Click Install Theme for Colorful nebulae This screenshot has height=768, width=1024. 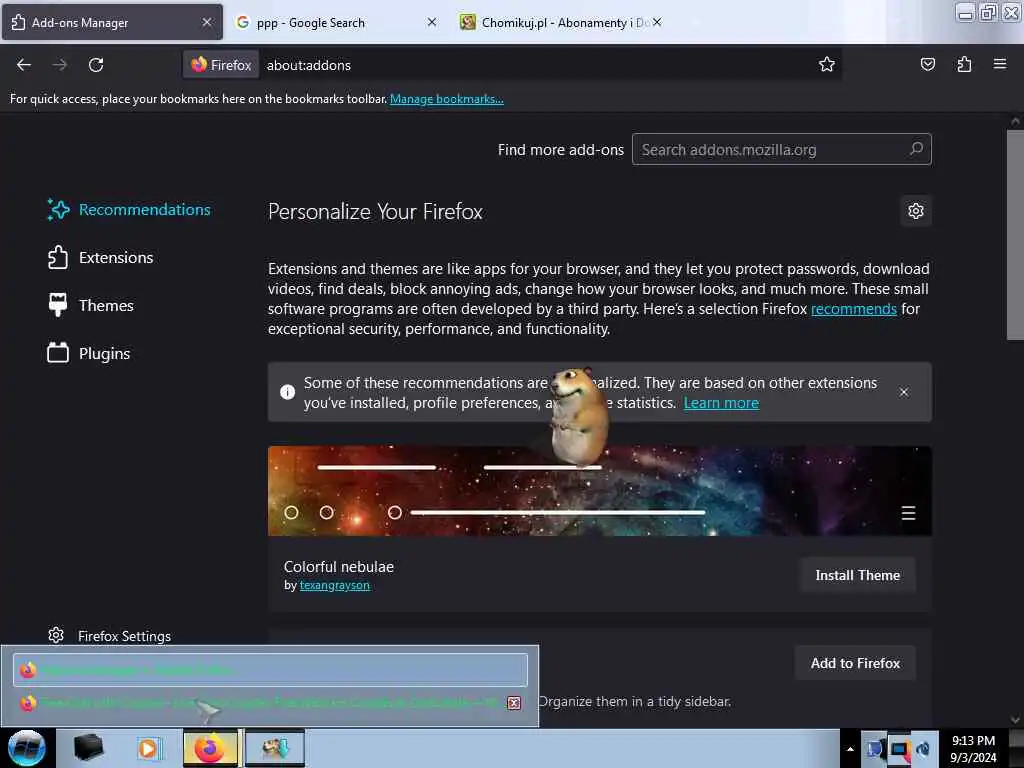pyautogui.click(x=857, y=575)
